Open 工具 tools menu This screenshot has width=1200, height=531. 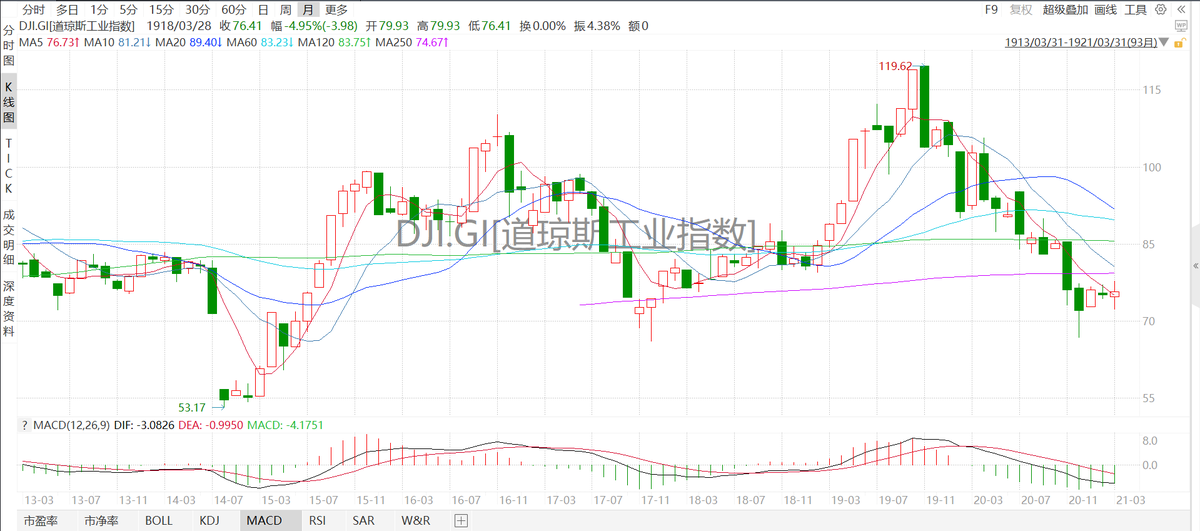tap(1136, 10)
